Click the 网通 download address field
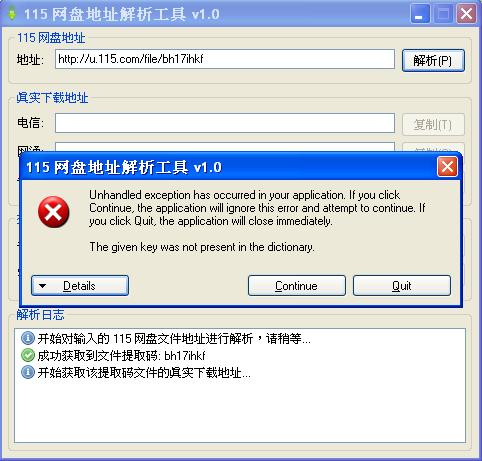Screen dimensions: 482x461 pos(225,146)
